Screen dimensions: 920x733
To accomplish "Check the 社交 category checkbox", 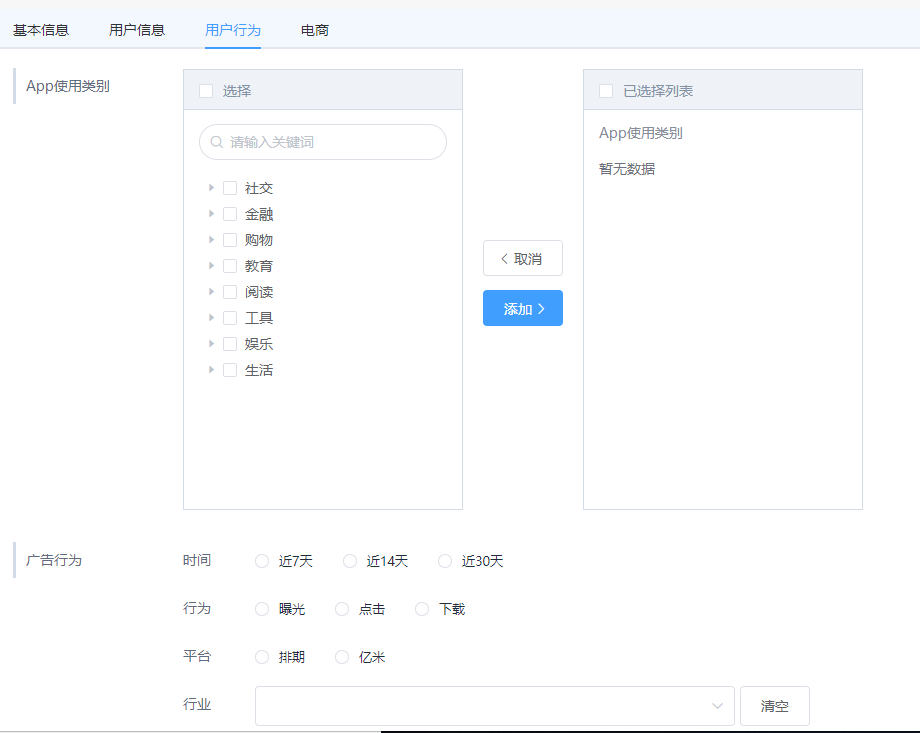I will click(229, 187).
